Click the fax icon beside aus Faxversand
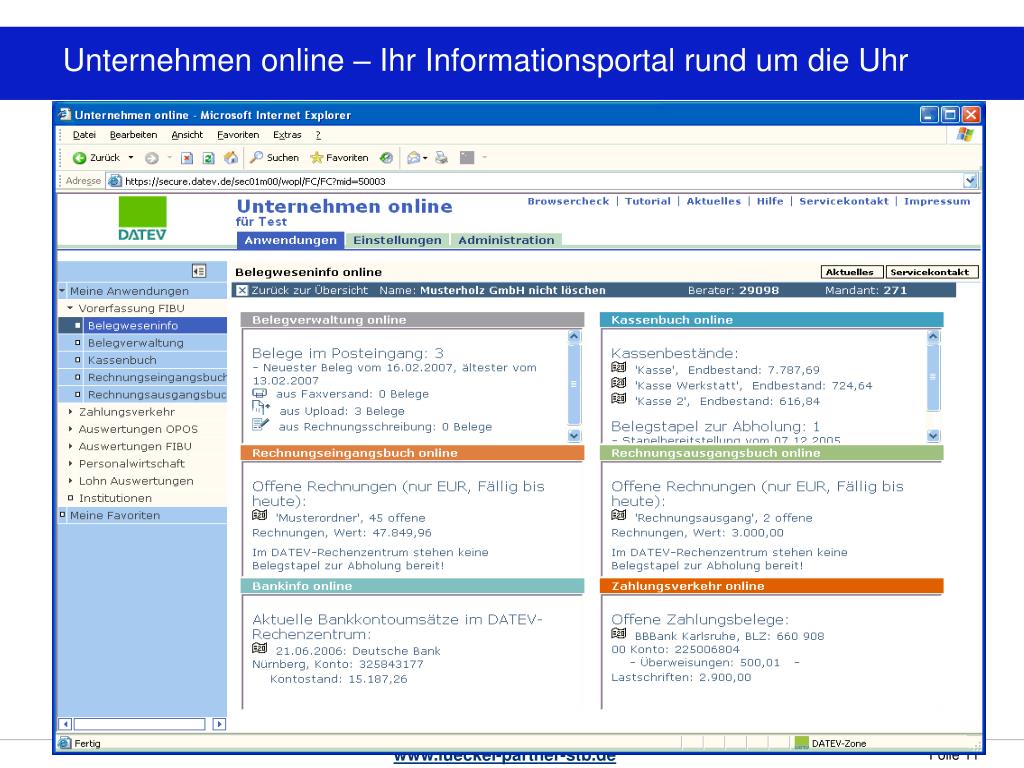The image size is (1024, 768). [x=259, y=393]
